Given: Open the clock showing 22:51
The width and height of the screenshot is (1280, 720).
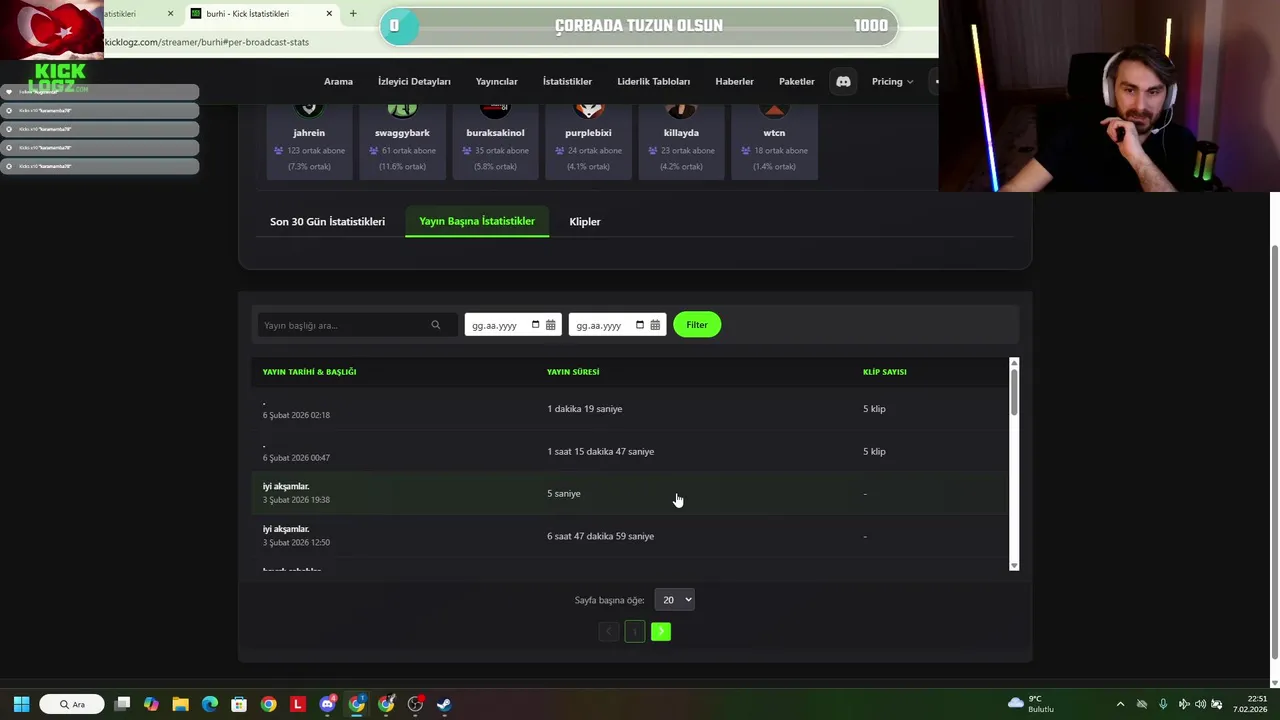Looking at the screenshot, I should (1250, 704).
